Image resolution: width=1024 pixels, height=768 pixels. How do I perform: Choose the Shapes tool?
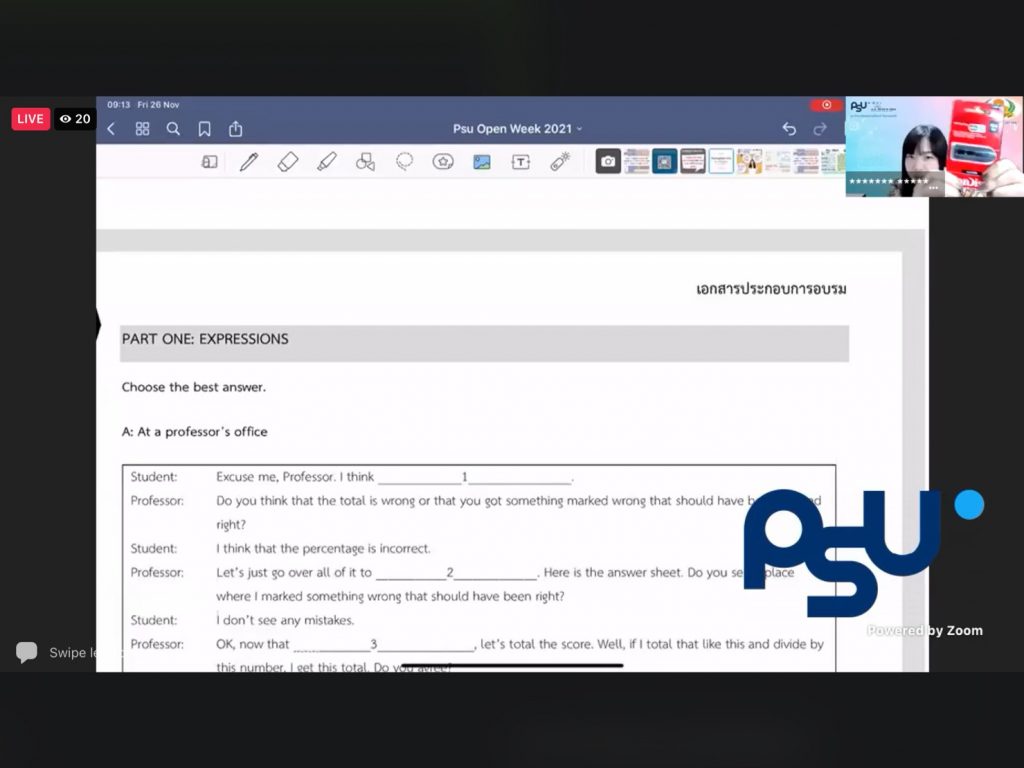pos(365,162)
